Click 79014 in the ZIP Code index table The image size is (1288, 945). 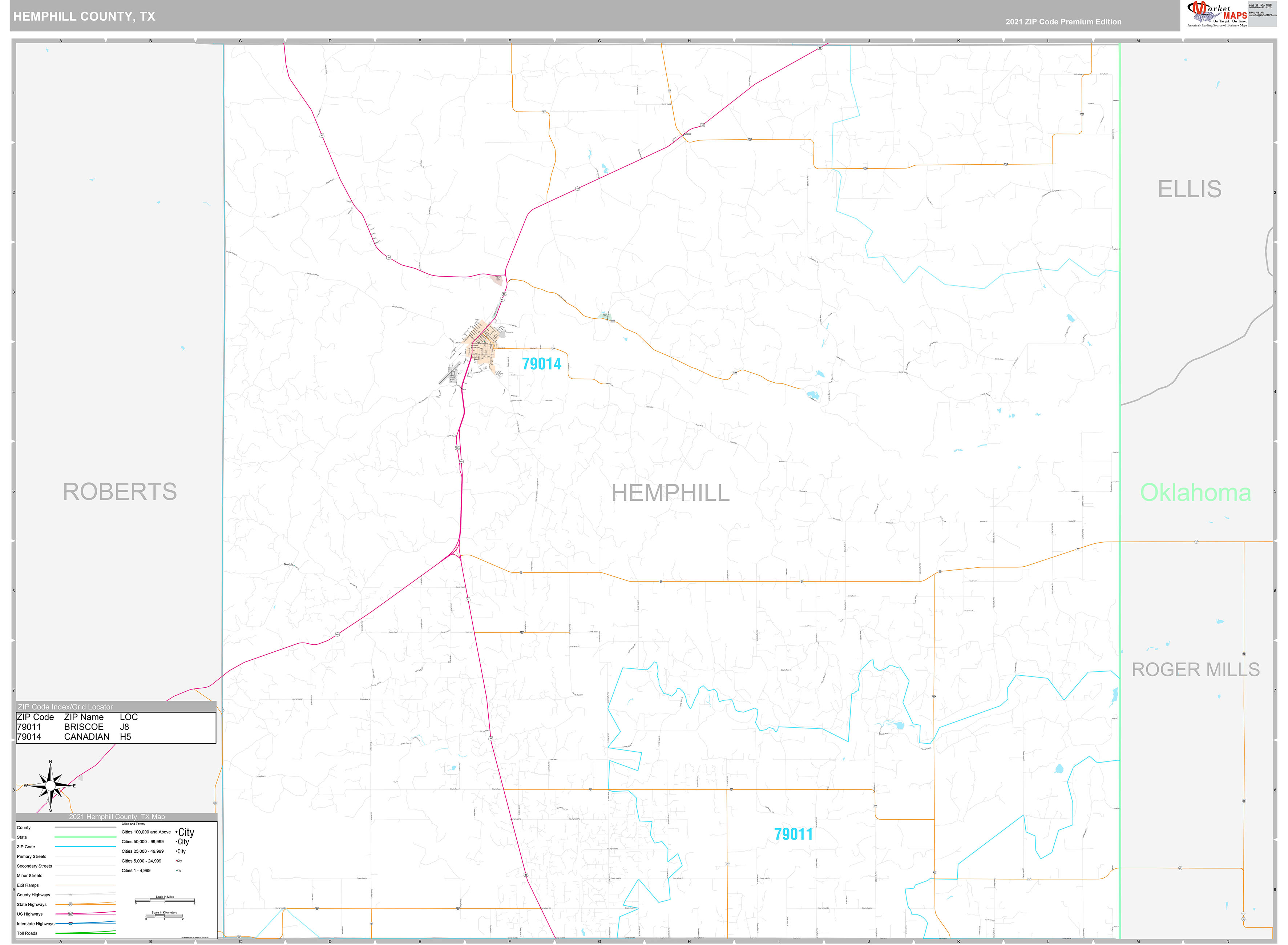[29, 737]
